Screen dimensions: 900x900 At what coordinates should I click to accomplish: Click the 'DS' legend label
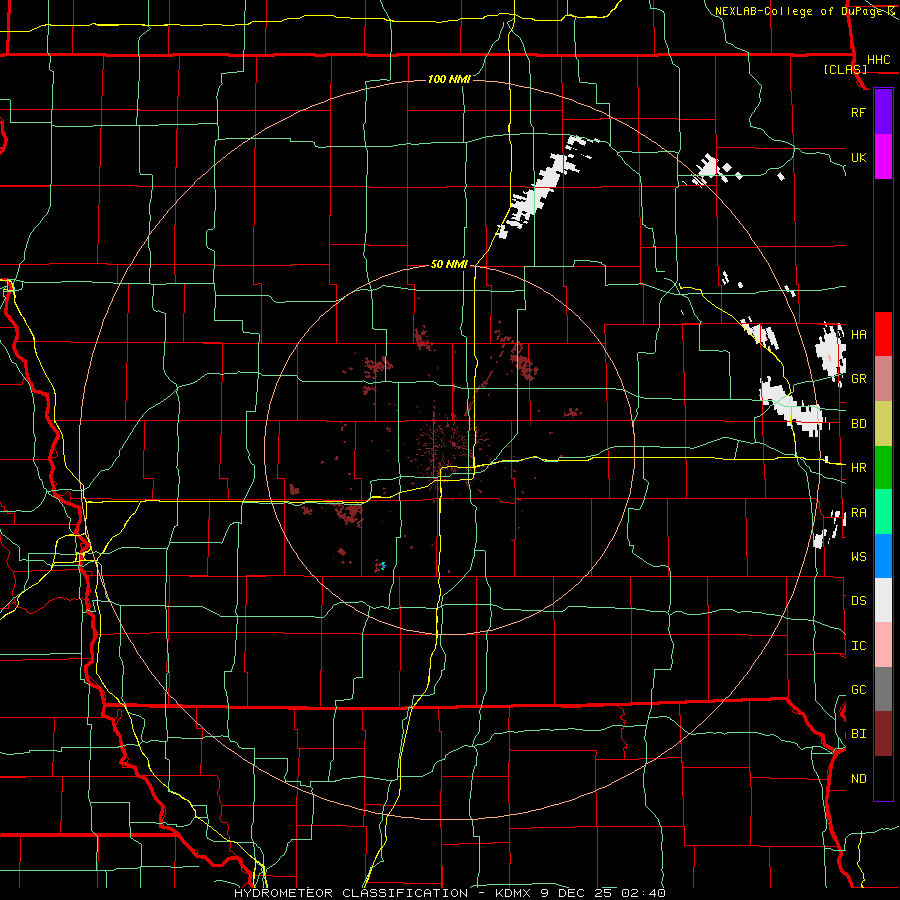pos(858,601)
